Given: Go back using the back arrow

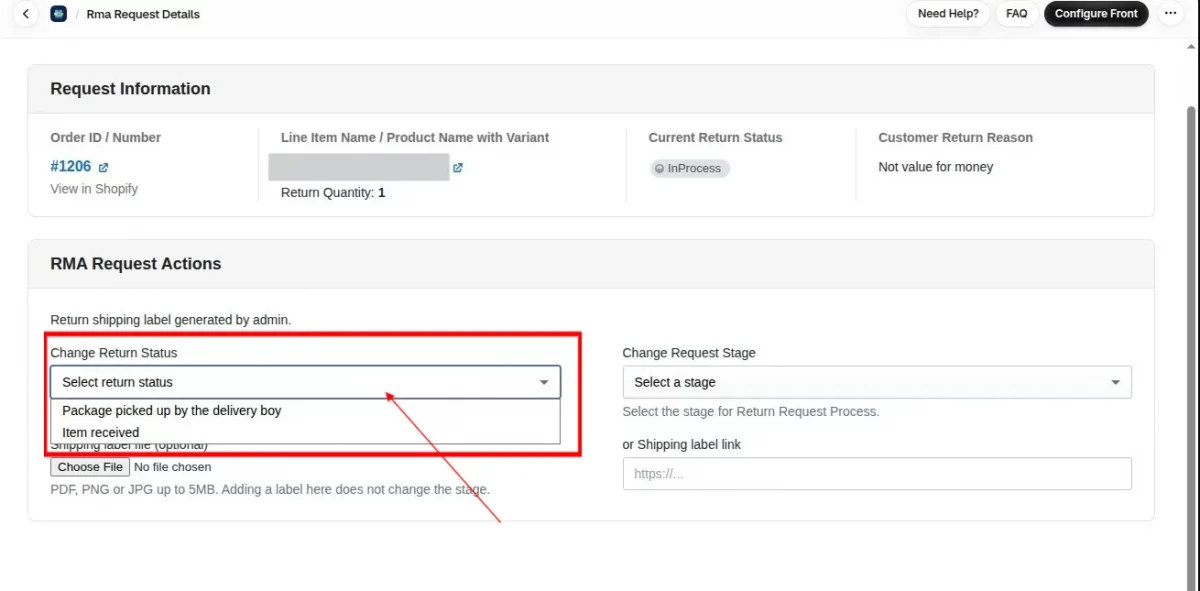Looking at the screenshot, I should click(x=26, y=14).
